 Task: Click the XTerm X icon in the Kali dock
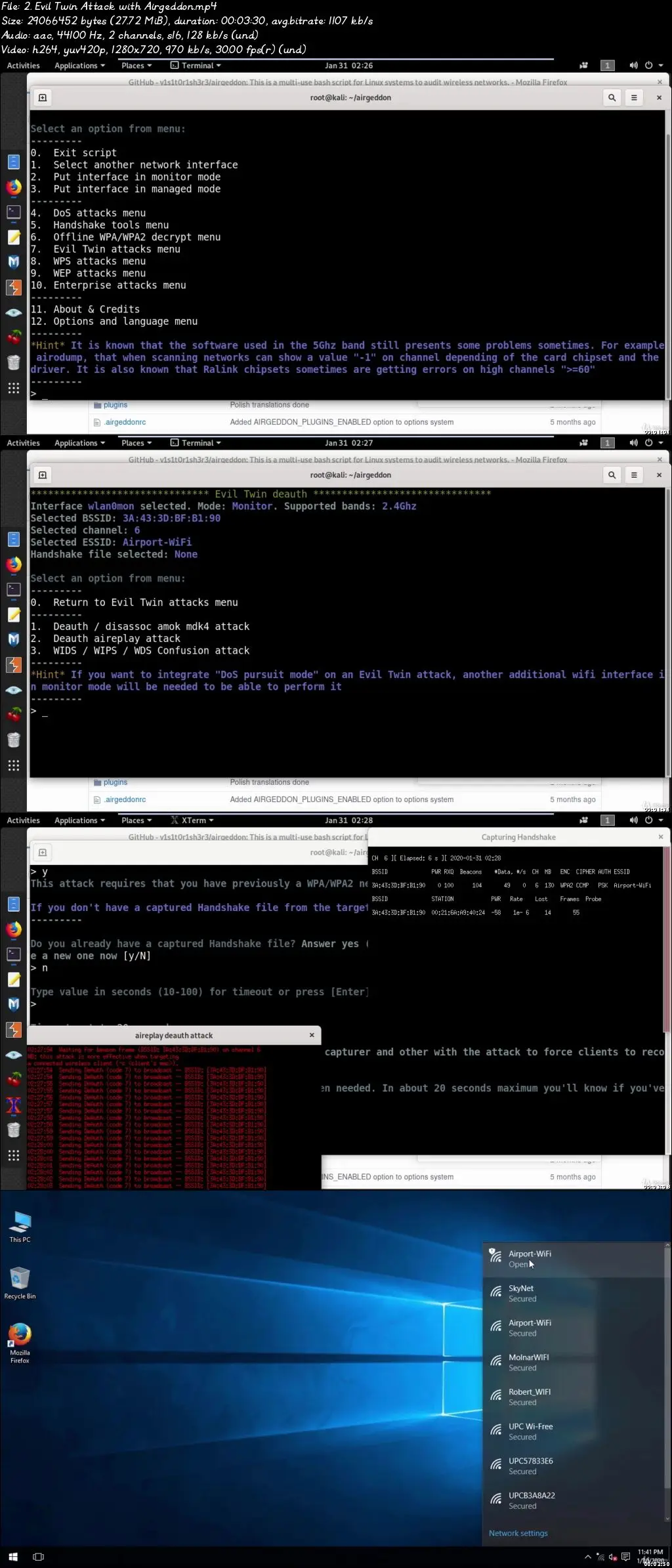(14, 1106)
